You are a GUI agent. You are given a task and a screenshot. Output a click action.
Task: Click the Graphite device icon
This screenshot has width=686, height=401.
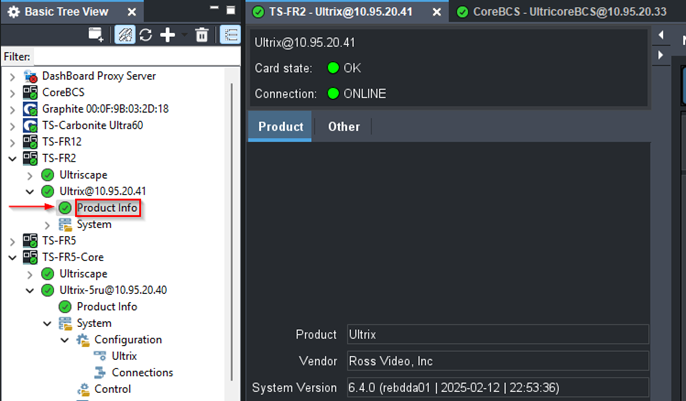pos(31,109)
